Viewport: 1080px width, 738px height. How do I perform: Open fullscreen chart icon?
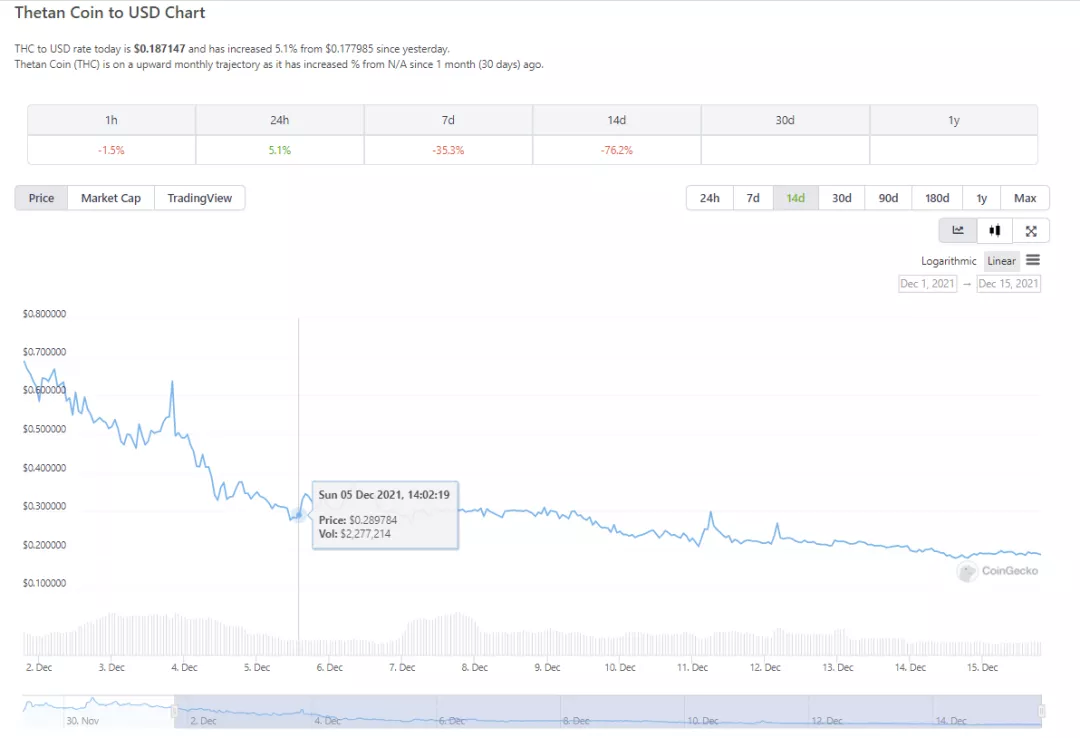1031,231
